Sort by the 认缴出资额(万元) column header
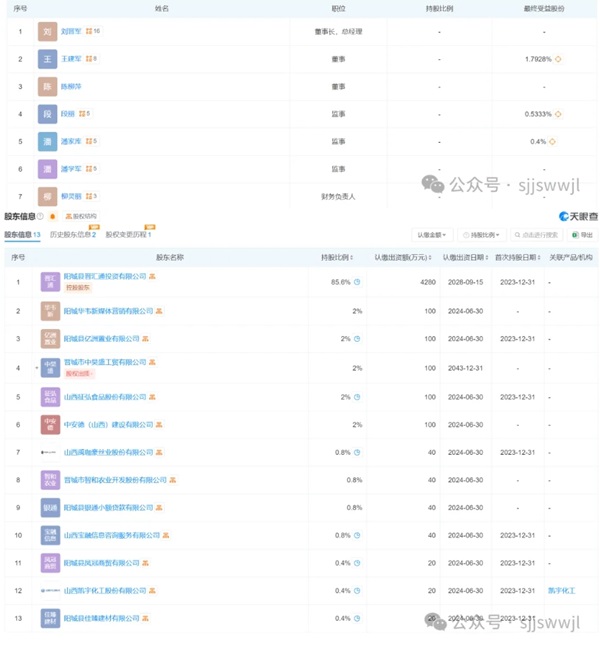The height and width of the screenshot is (663, 600). coord(403,257)
